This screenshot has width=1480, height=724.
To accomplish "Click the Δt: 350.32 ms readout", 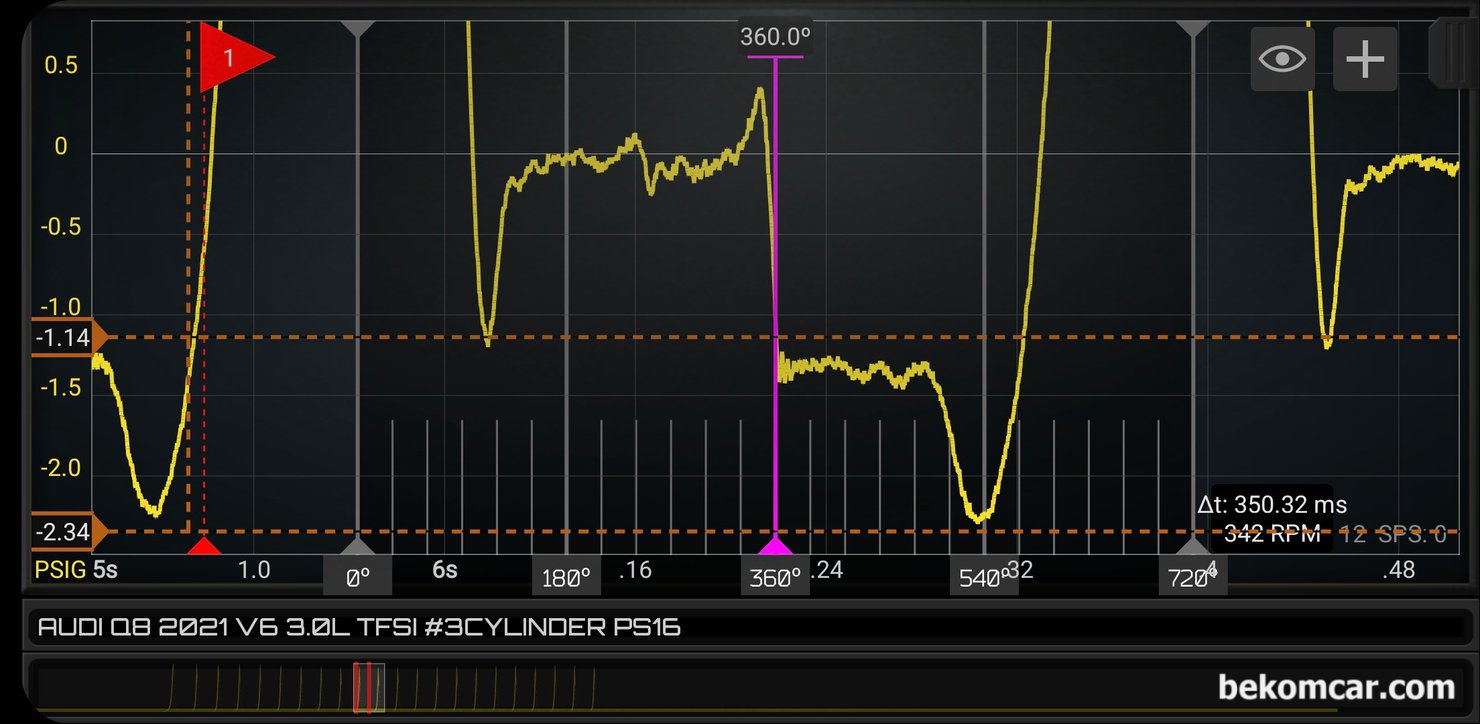I will (1272, 505).
